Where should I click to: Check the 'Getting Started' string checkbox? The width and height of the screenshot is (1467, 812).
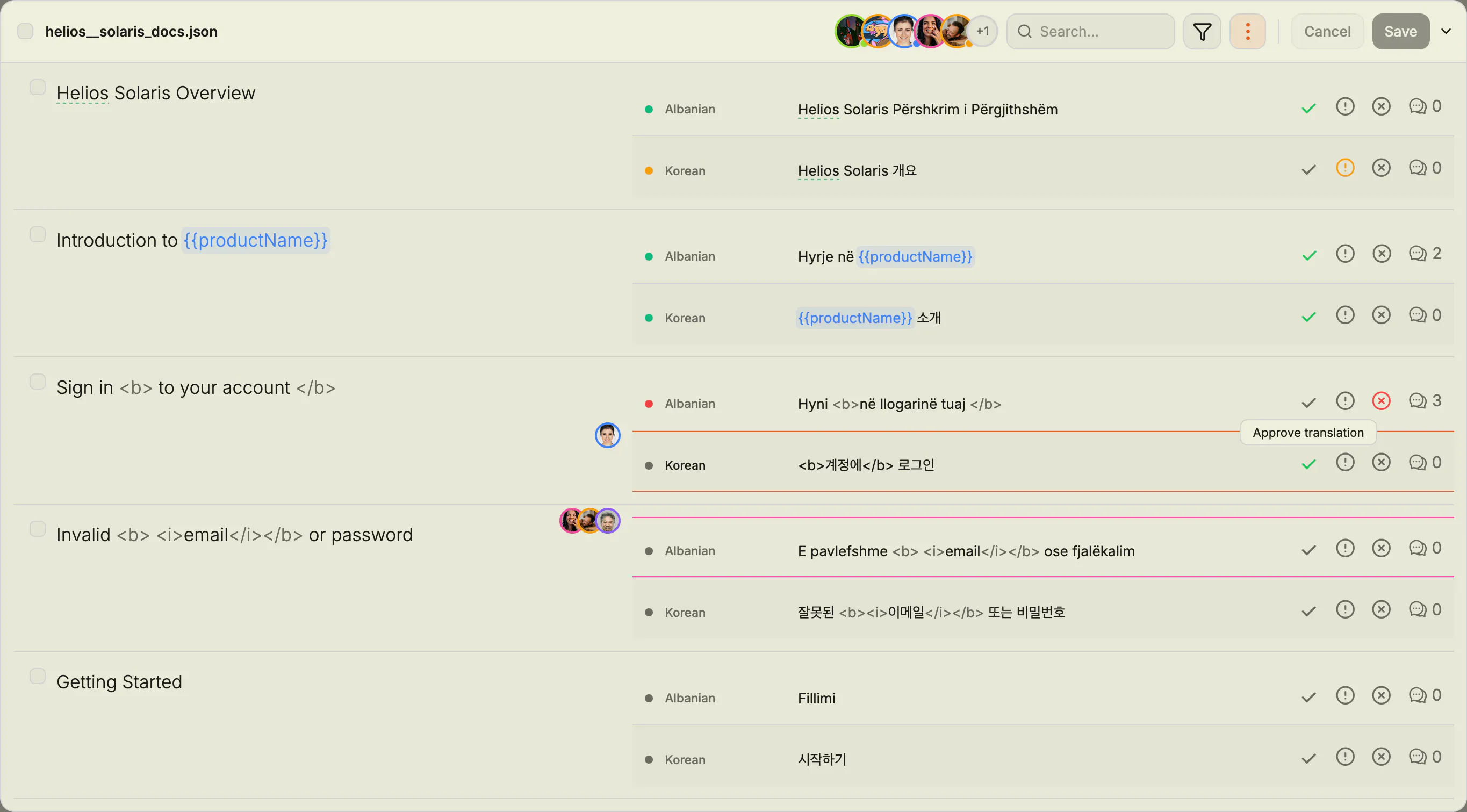point(38,676)
